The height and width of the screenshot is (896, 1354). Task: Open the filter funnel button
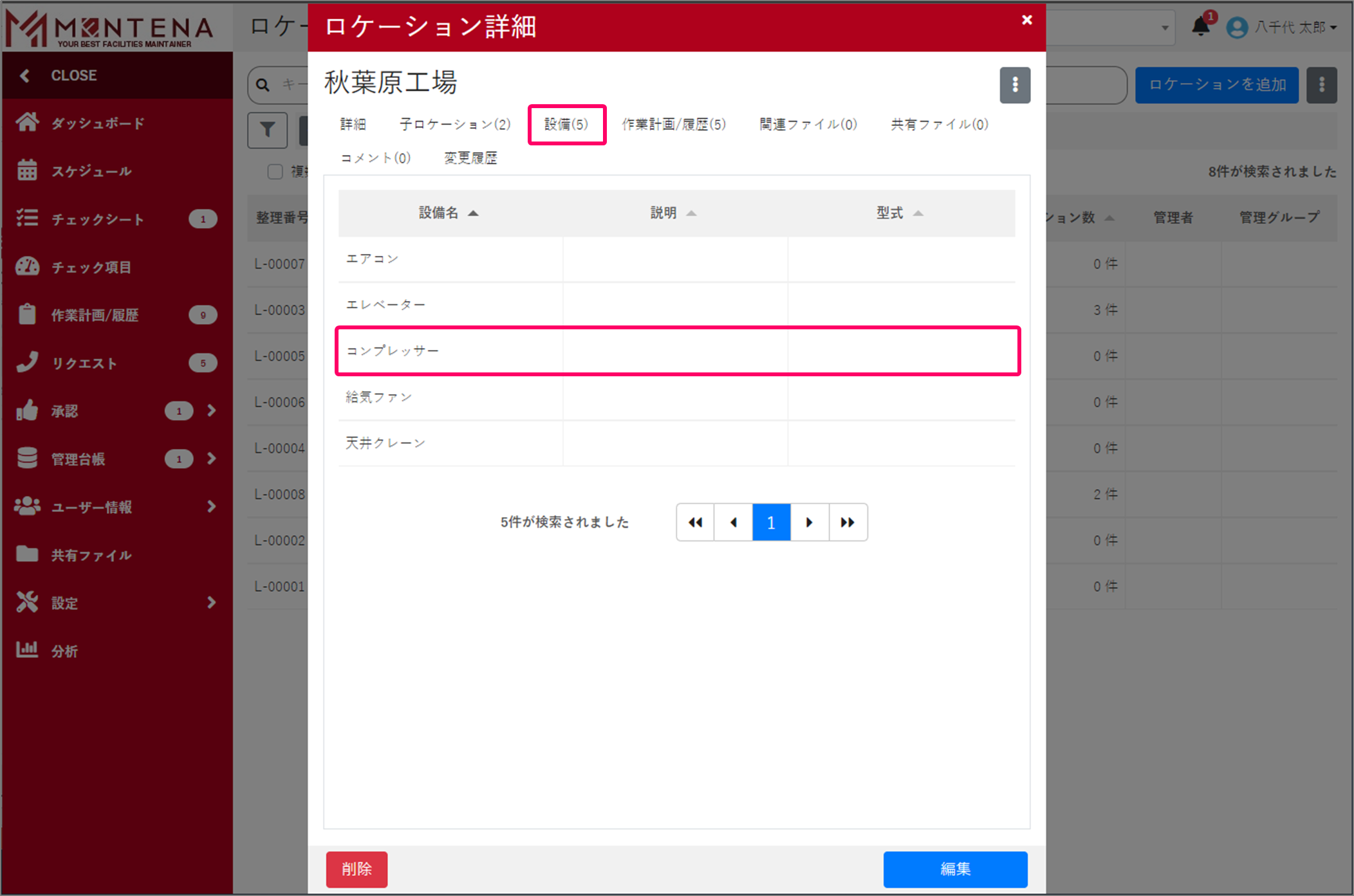[x=267, y=129]
